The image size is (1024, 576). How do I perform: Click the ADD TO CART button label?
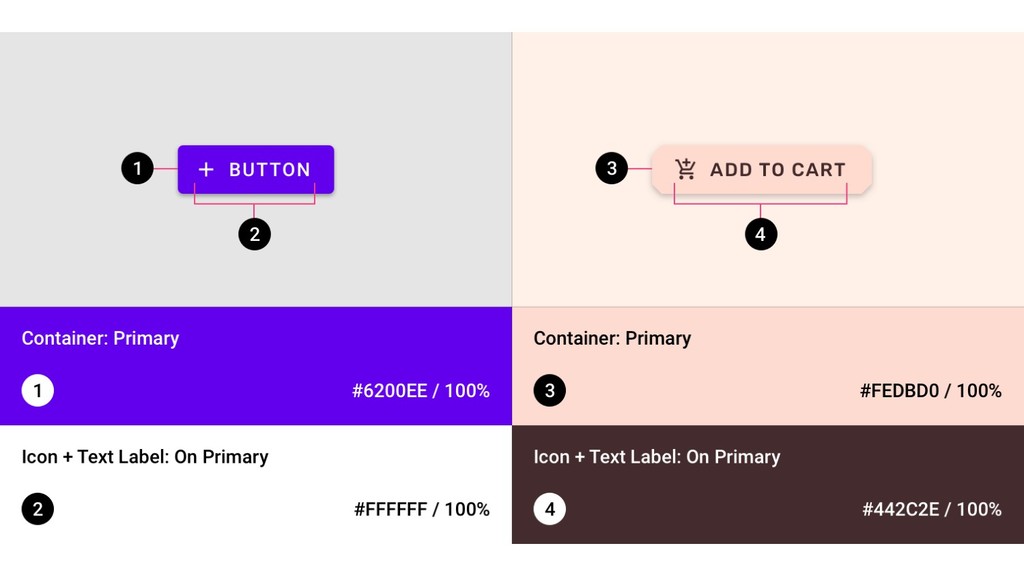pyautogui.click(x=778, y=170)
